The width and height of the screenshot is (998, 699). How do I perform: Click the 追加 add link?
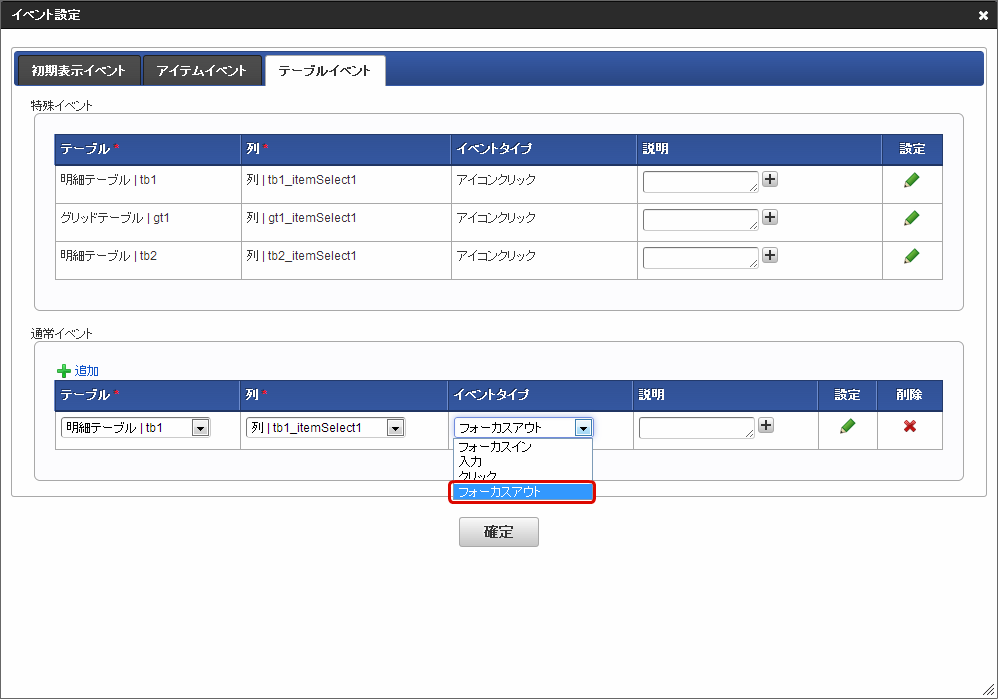86,370
